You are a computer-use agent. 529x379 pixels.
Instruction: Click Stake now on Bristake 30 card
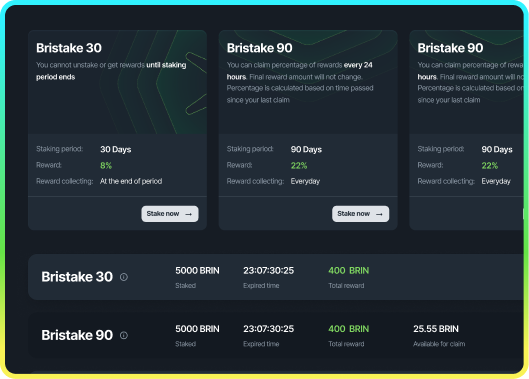pyautogui.click(x=170, y=214)
